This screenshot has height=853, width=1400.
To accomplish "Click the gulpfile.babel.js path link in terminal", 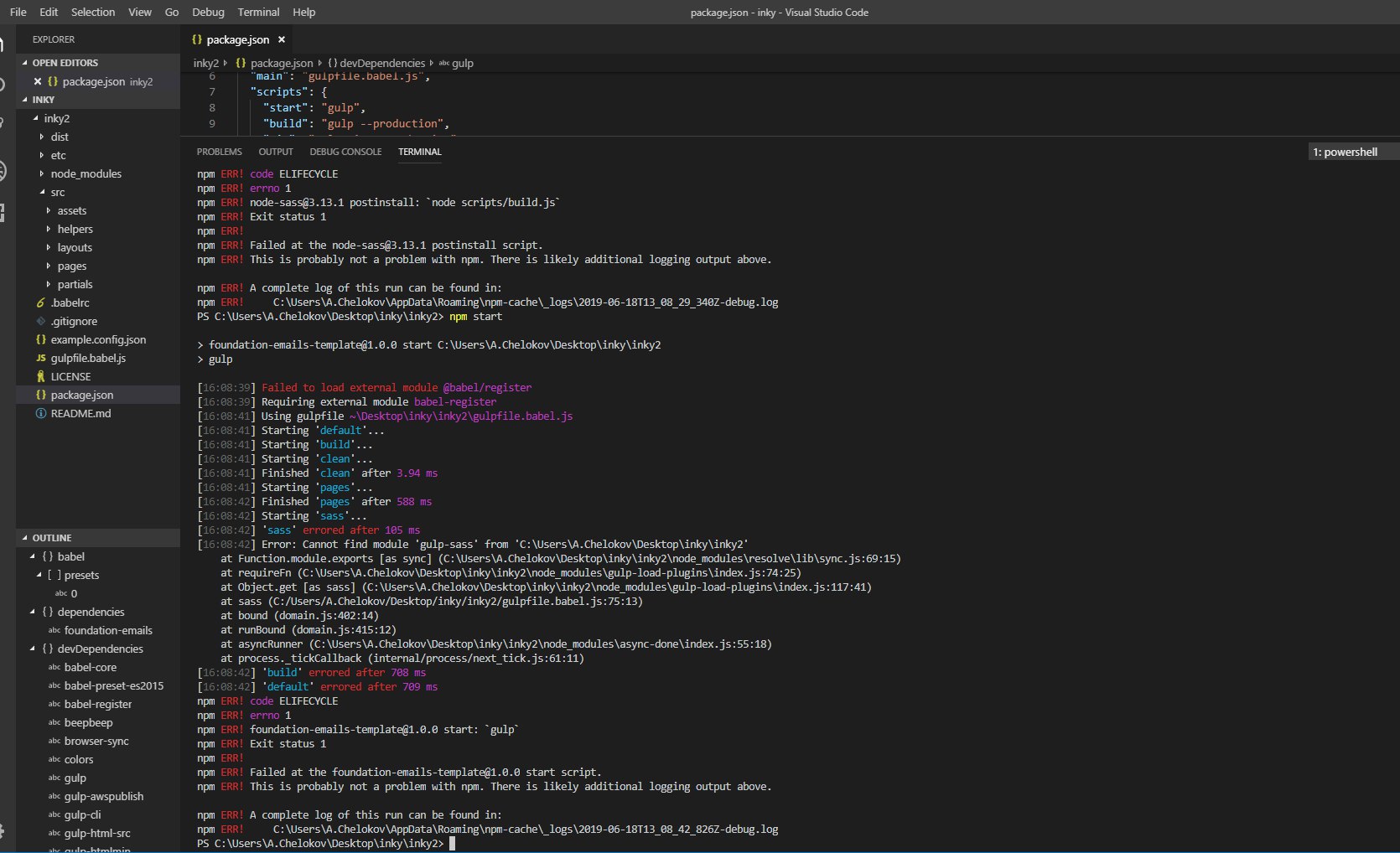I will [461, 416].
